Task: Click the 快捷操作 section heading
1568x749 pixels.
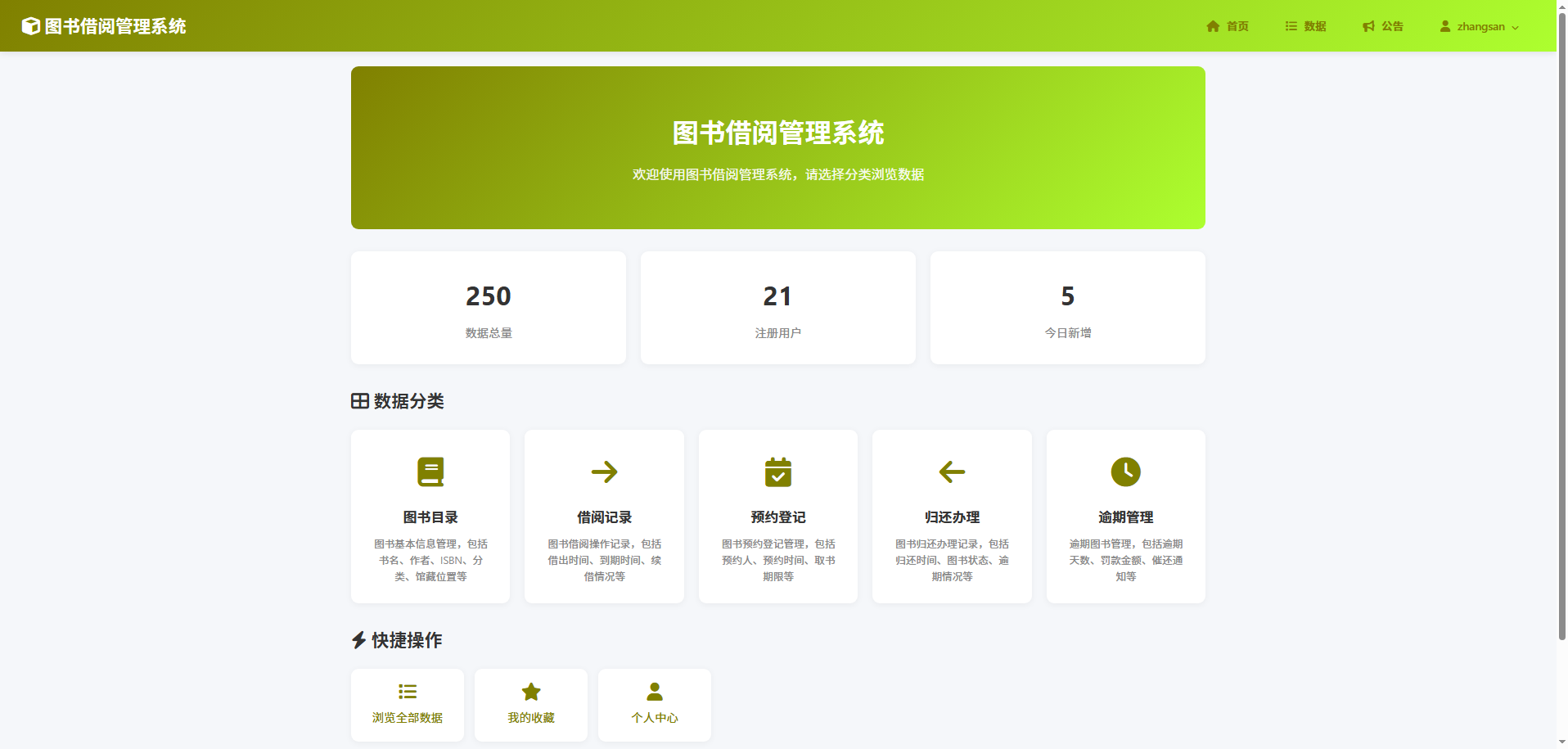Action: [x=407, y=640]
